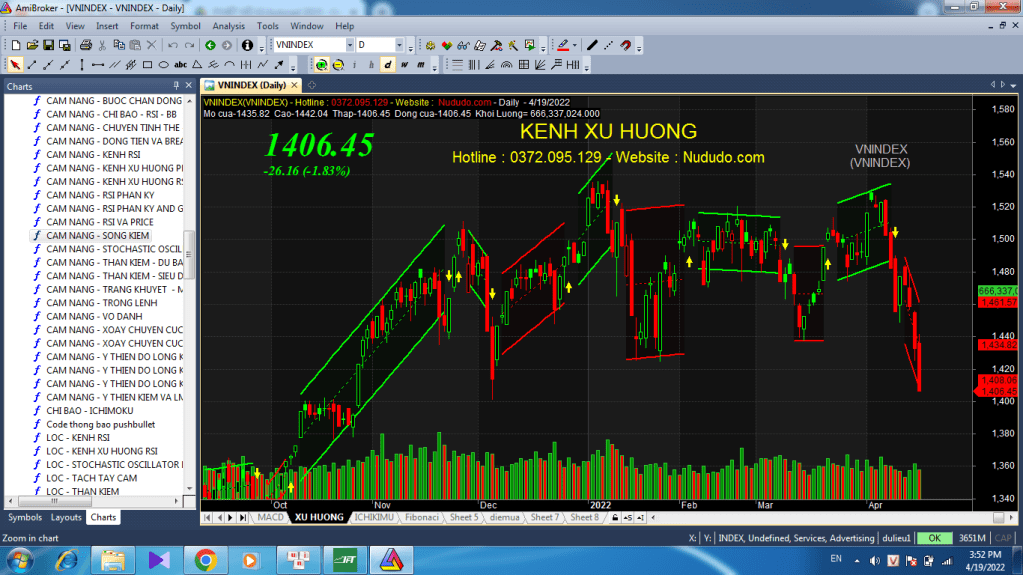The height and width of the screenshot is (575, 1023).
Task: Click the zoom in chart icon
Action: [321, 65]
